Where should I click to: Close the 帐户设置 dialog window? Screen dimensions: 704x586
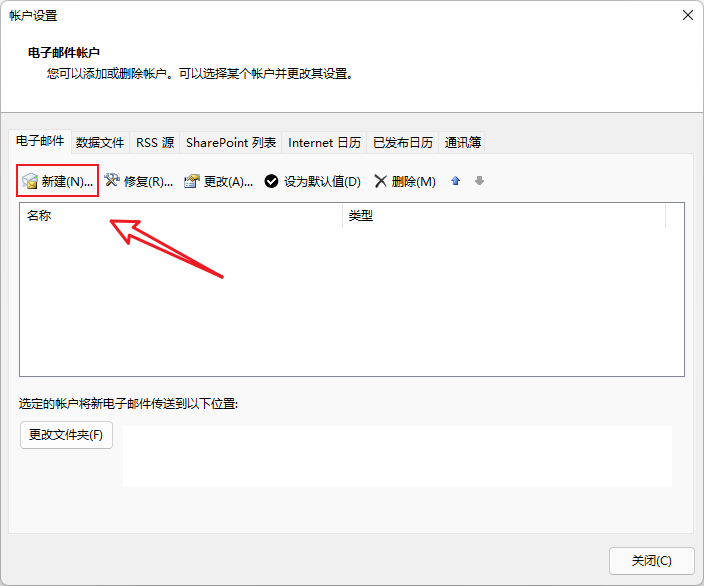(x=687, y=16)
